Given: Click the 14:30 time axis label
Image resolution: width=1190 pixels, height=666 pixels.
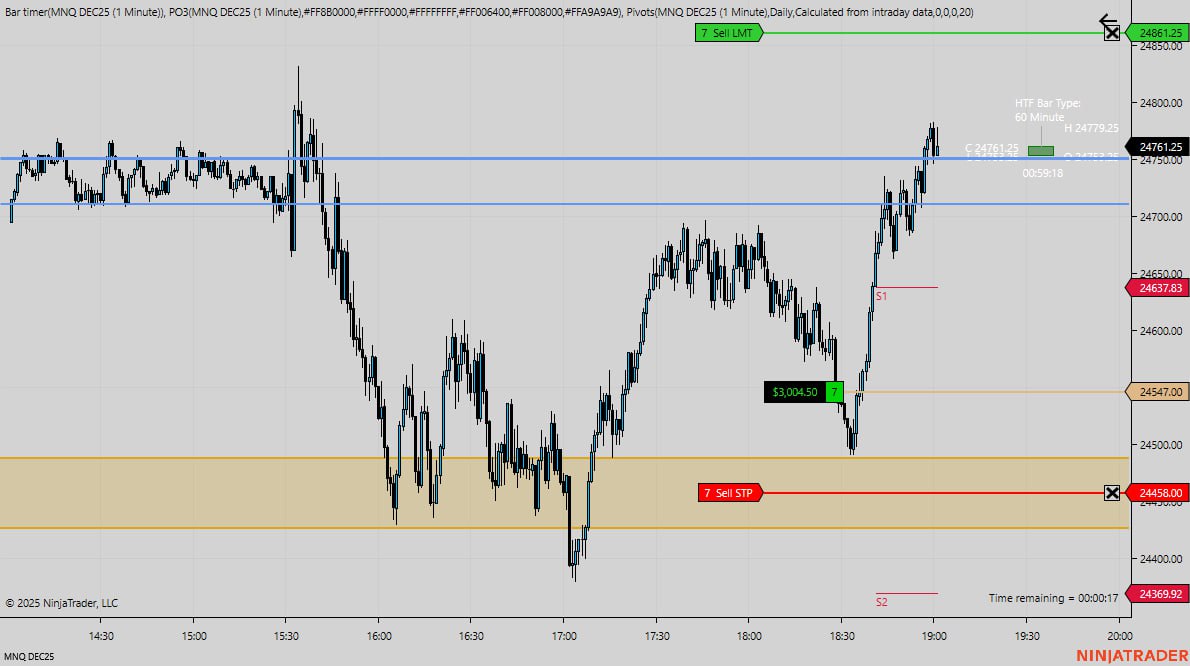Looking at the screenshot, I should (101, 636).
